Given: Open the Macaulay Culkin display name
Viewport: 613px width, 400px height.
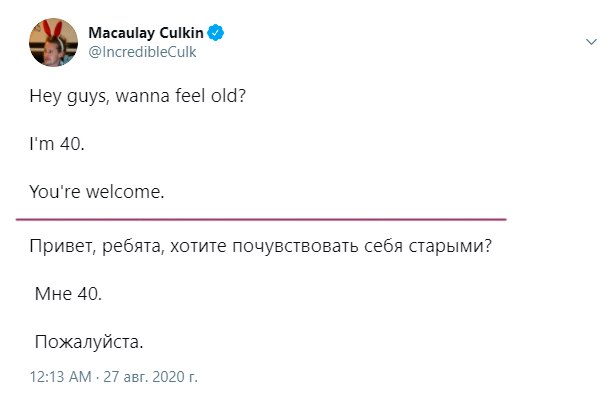Looking at the screenshot, I should click(x=146, y=33).
